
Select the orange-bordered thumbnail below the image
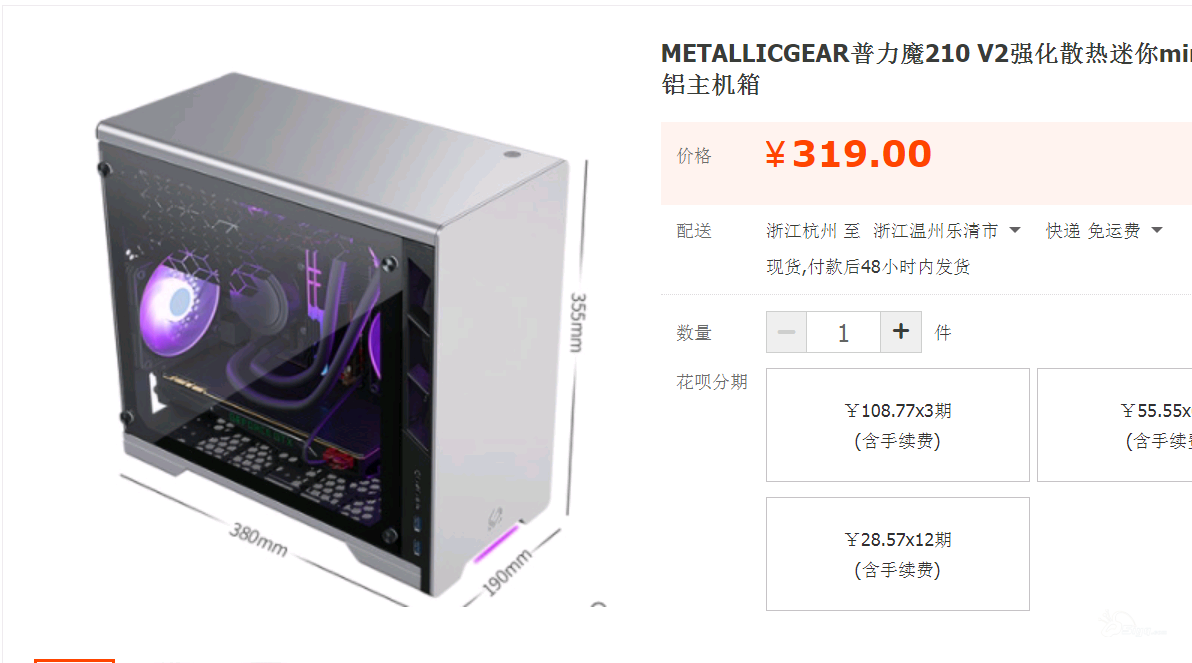coord(74,661)
